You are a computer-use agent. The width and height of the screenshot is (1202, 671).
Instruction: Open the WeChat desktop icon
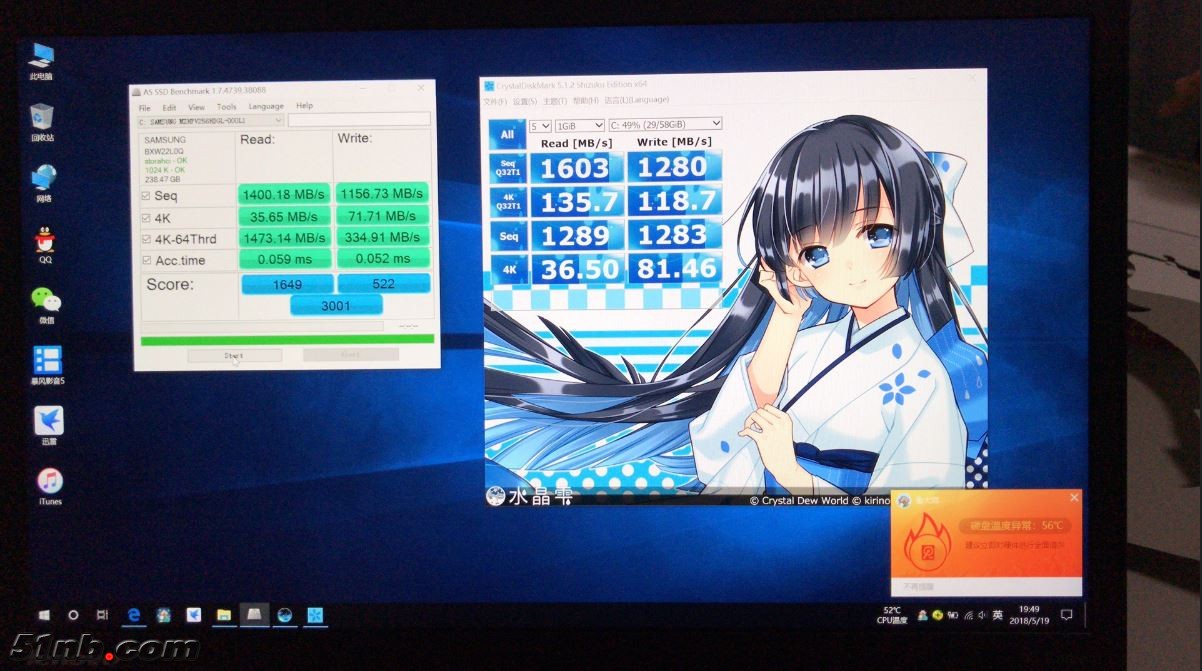click(x=45, y=301)
